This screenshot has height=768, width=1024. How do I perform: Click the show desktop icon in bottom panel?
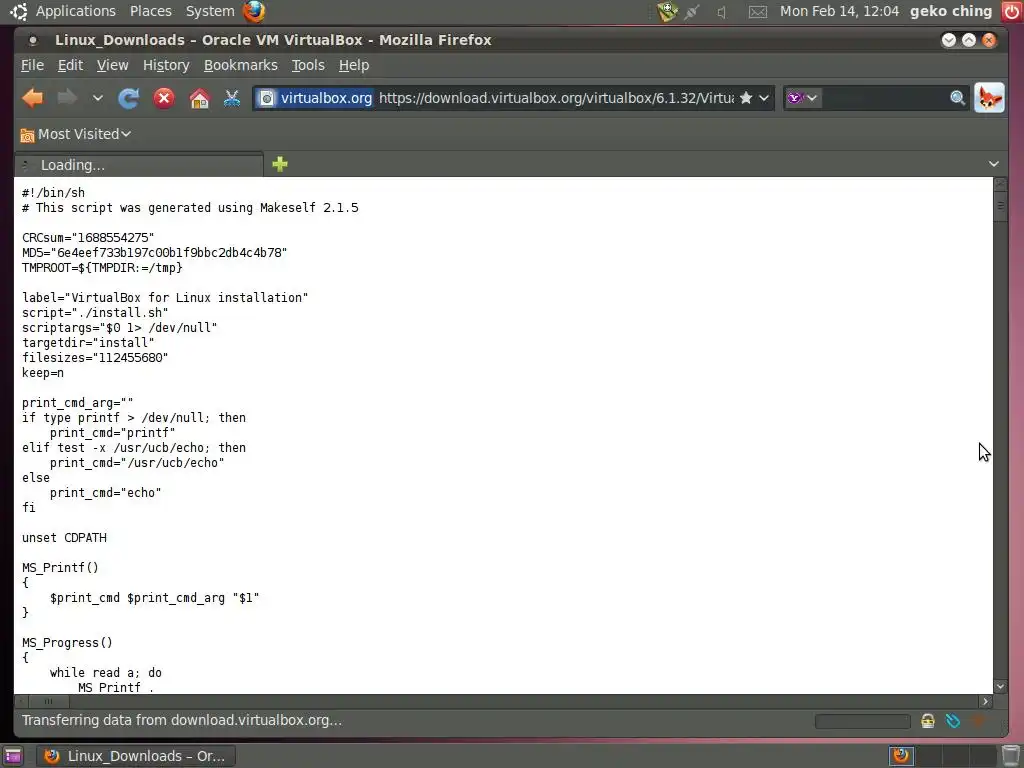(12, 756)
